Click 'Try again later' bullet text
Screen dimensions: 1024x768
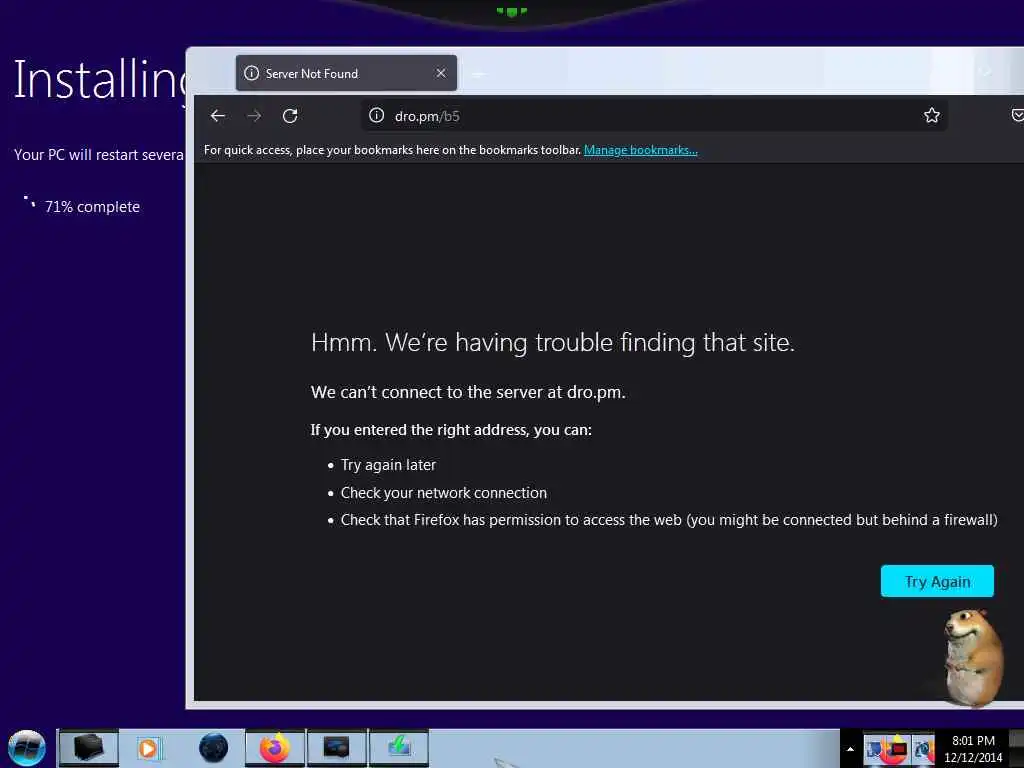tap(388, 465)
